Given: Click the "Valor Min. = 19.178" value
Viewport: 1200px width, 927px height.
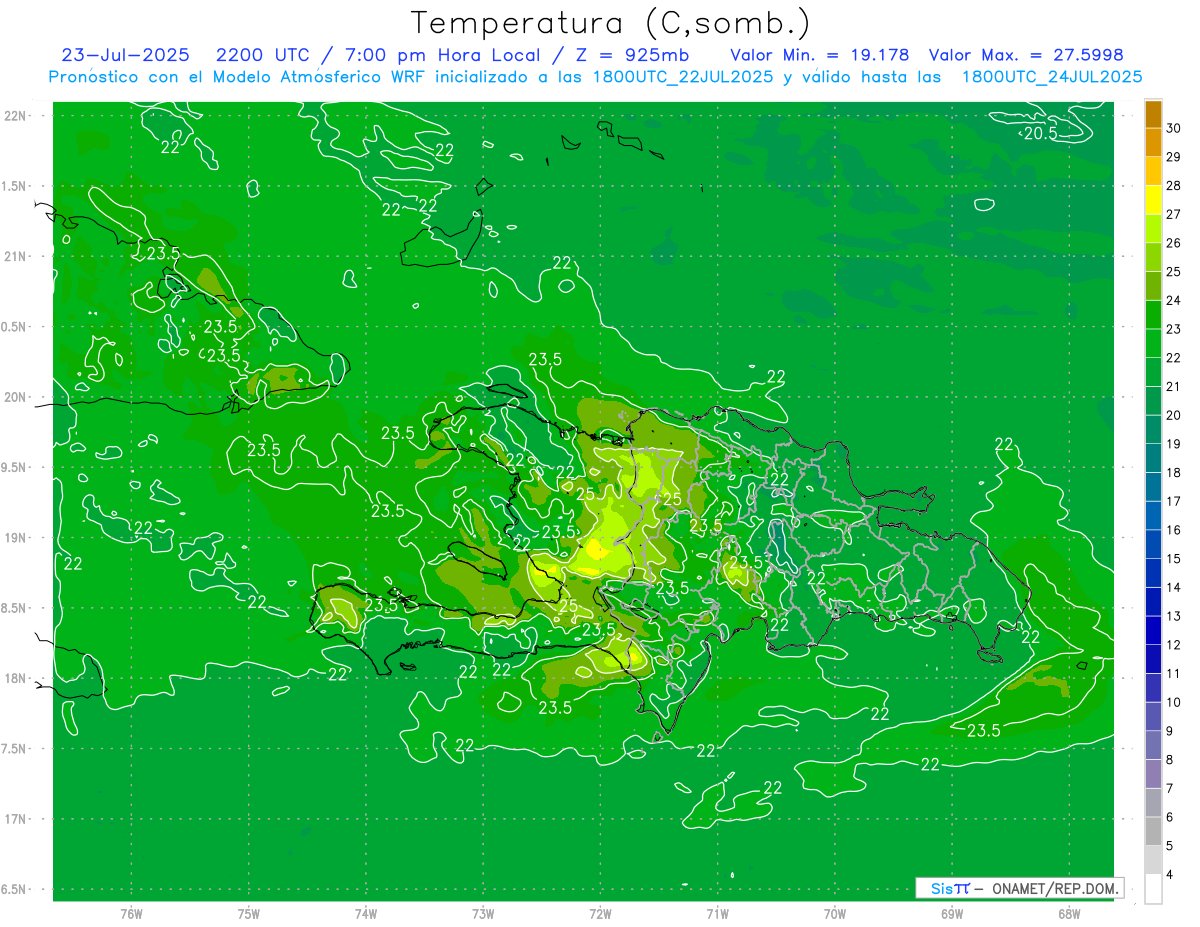Looking at the screenshot, I should pos(820,55).
